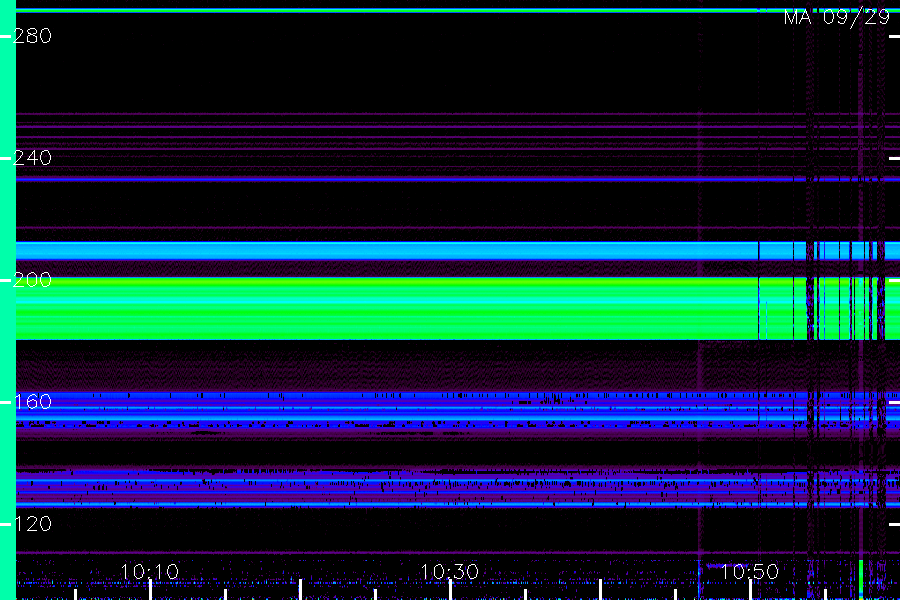Click the tick mark under 10:50
900x600 pixels.
click(750, 590)
